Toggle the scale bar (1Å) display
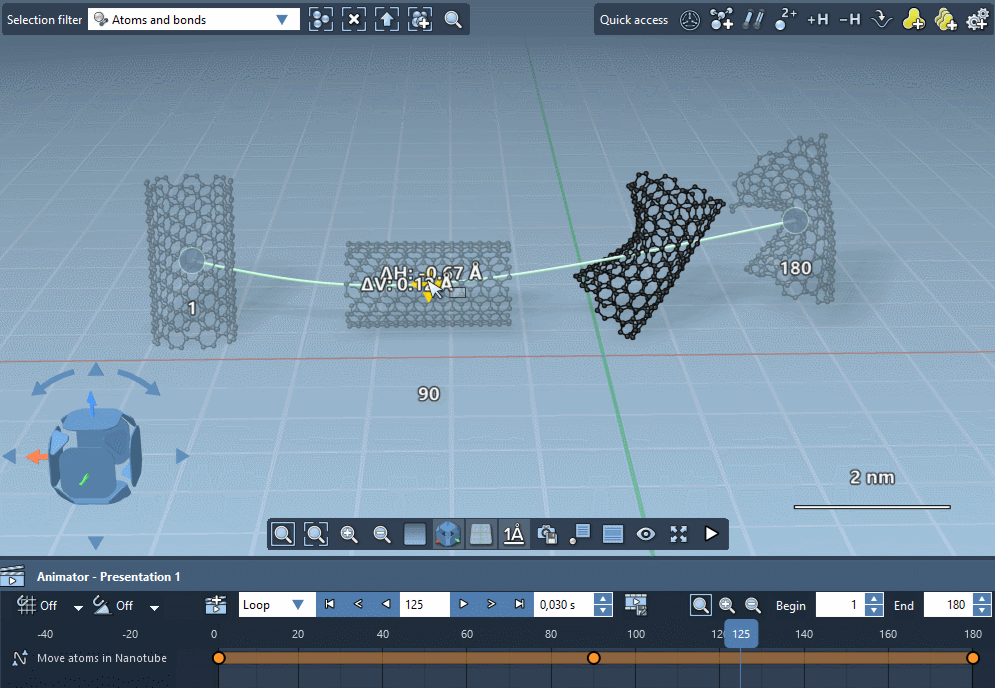 pyautogui.click(x=514, y=534)
